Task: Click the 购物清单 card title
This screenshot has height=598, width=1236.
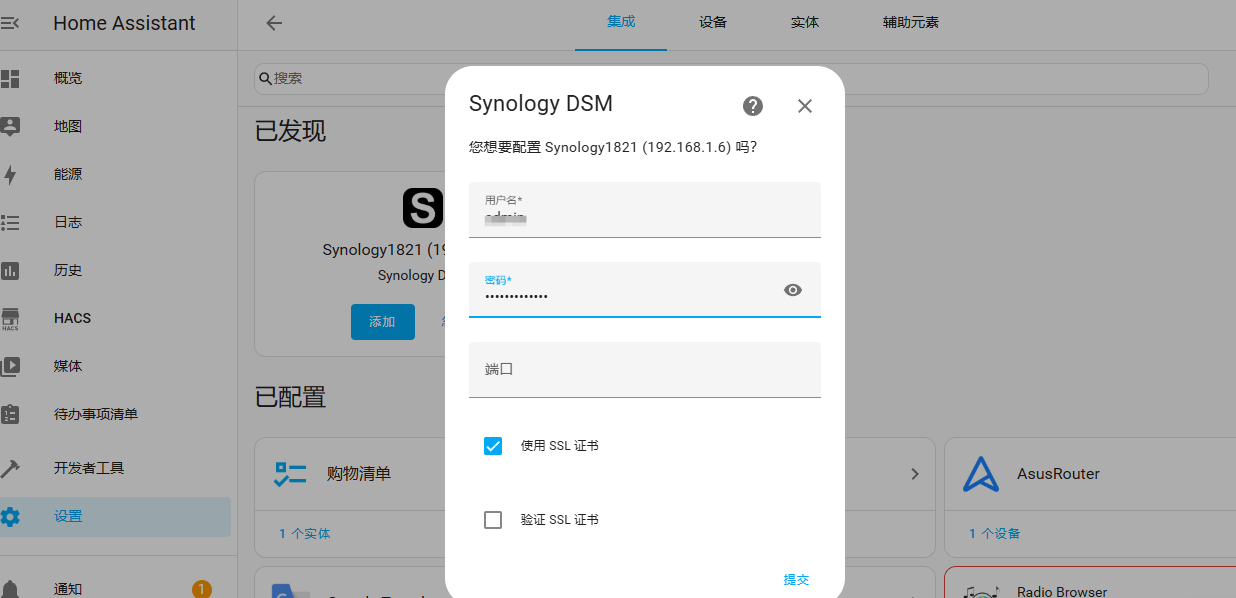Action: click(359, 474)
